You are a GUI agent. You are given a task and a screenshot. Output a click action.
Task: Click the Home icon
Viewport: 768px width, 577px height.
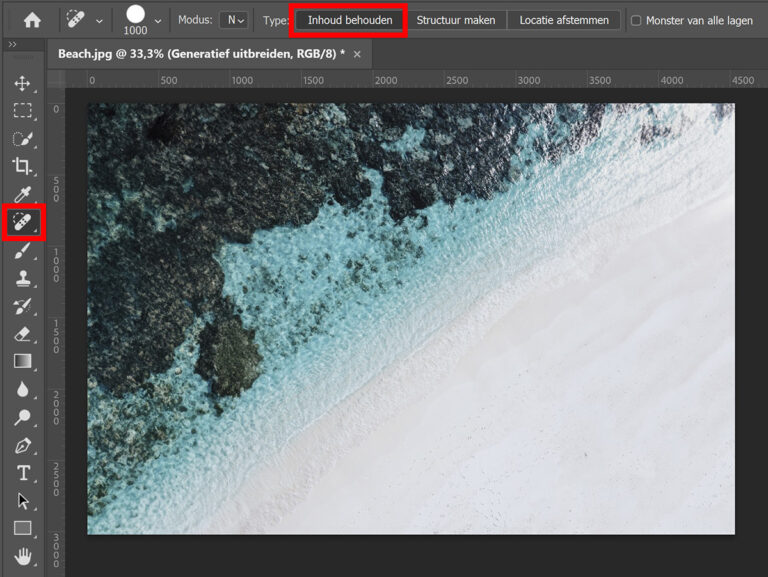33,20
